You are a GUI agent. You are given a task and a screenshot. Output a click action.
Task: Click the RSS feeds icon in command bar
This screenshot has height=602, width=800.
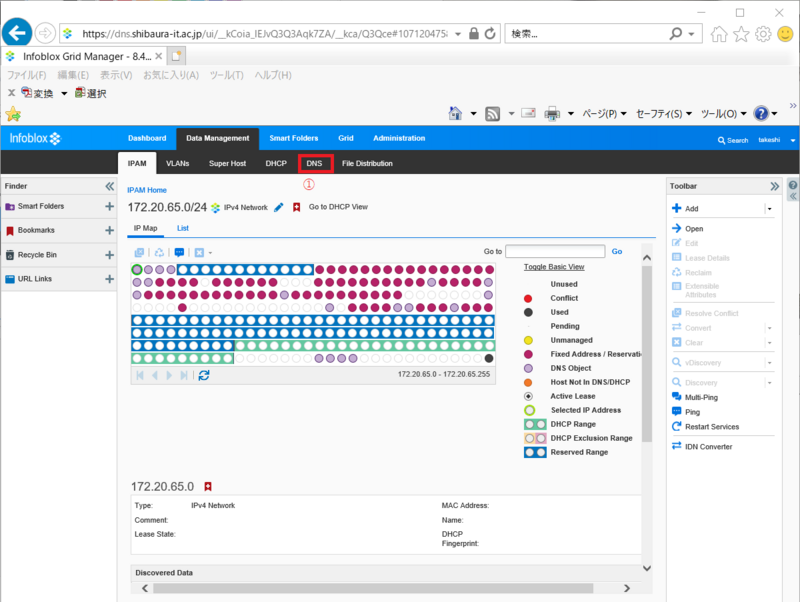coord(492,114)
